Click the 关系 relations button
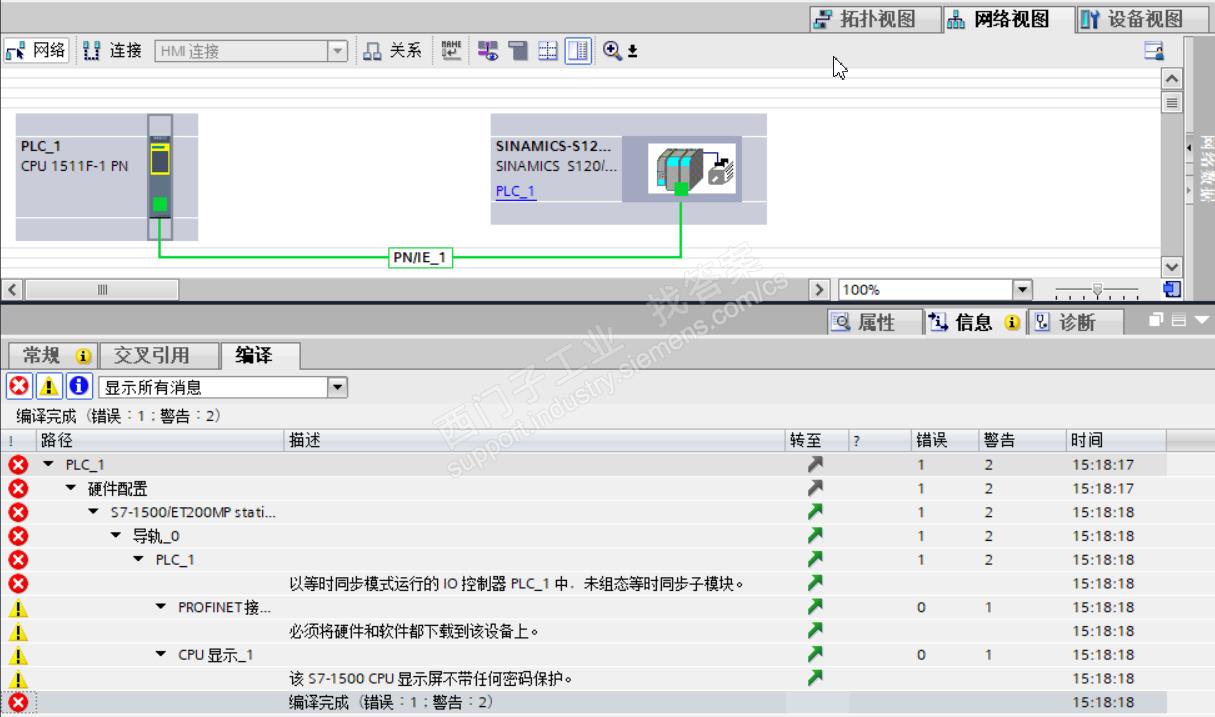 [392, 50]
